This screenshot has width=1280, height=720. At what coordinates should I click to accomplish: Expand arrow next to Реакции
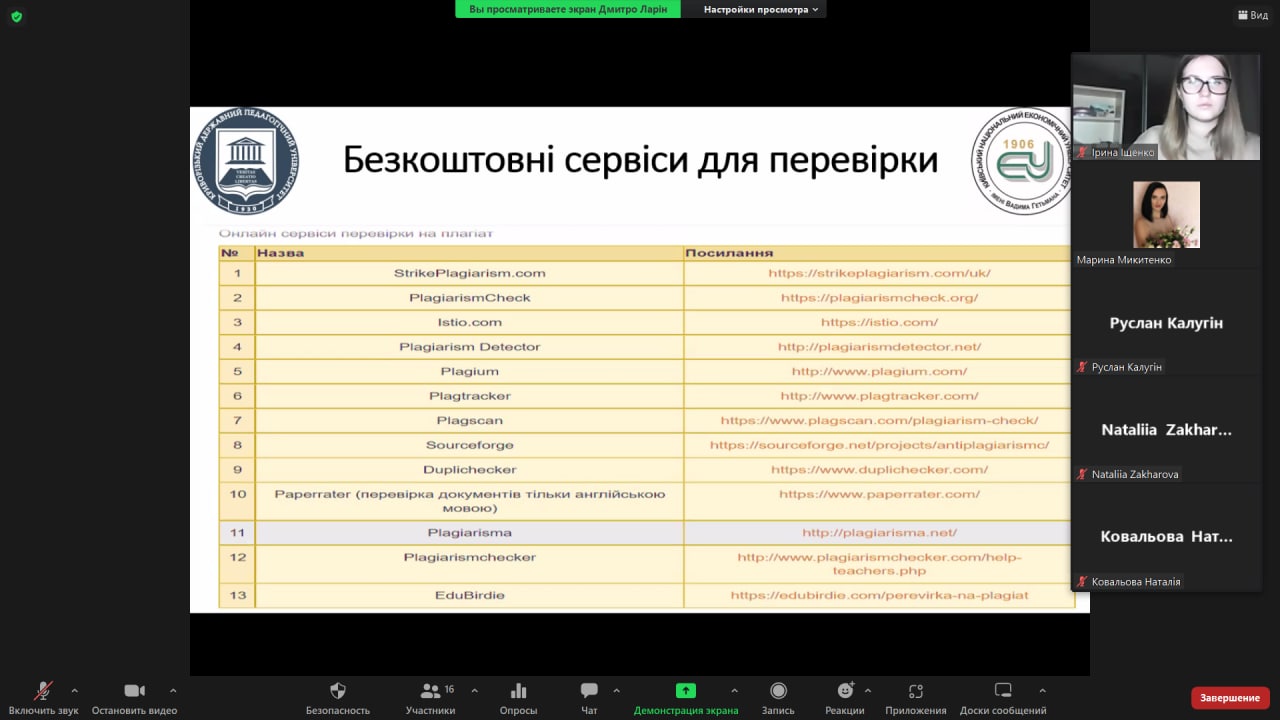click(x=867, y=690)
